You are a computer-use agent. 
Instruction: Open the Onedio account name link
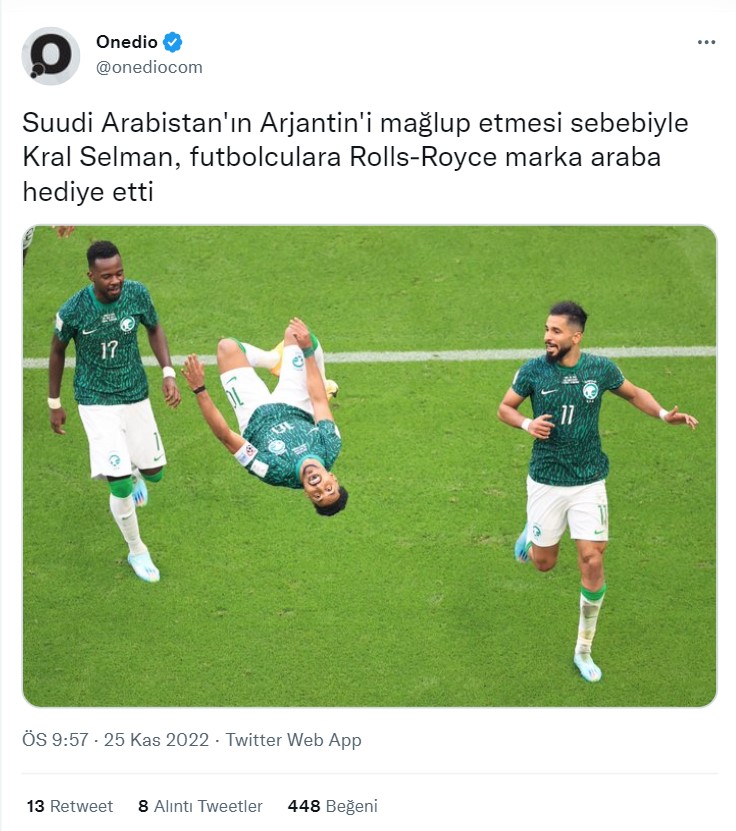click(127, 42)
